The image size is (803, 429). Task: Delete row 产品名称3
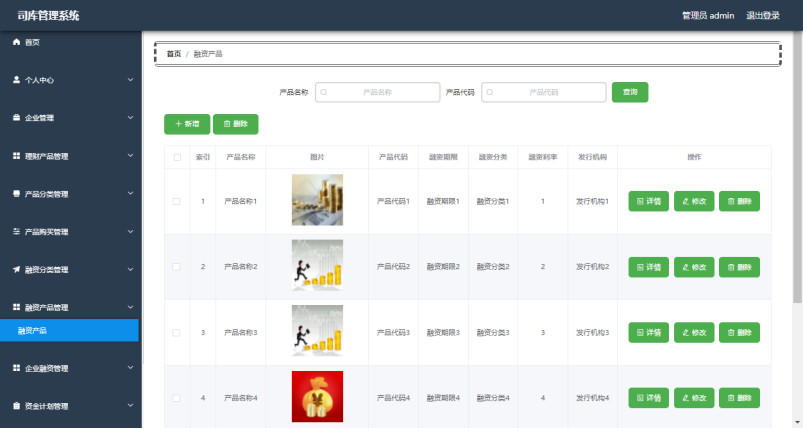pos(739,333)
